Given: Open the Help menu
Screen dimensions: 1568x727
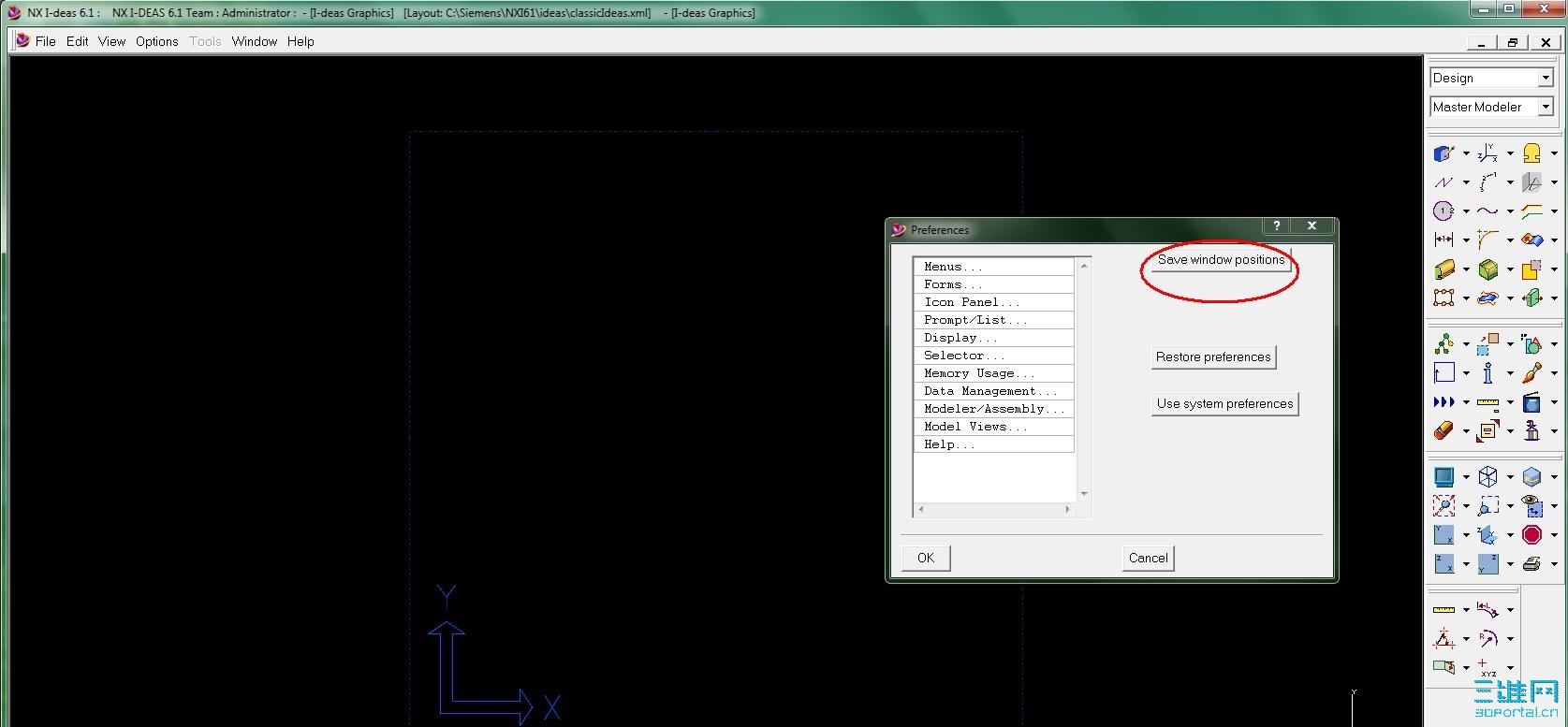Looking at the screenshot, I should coord(300,41).
